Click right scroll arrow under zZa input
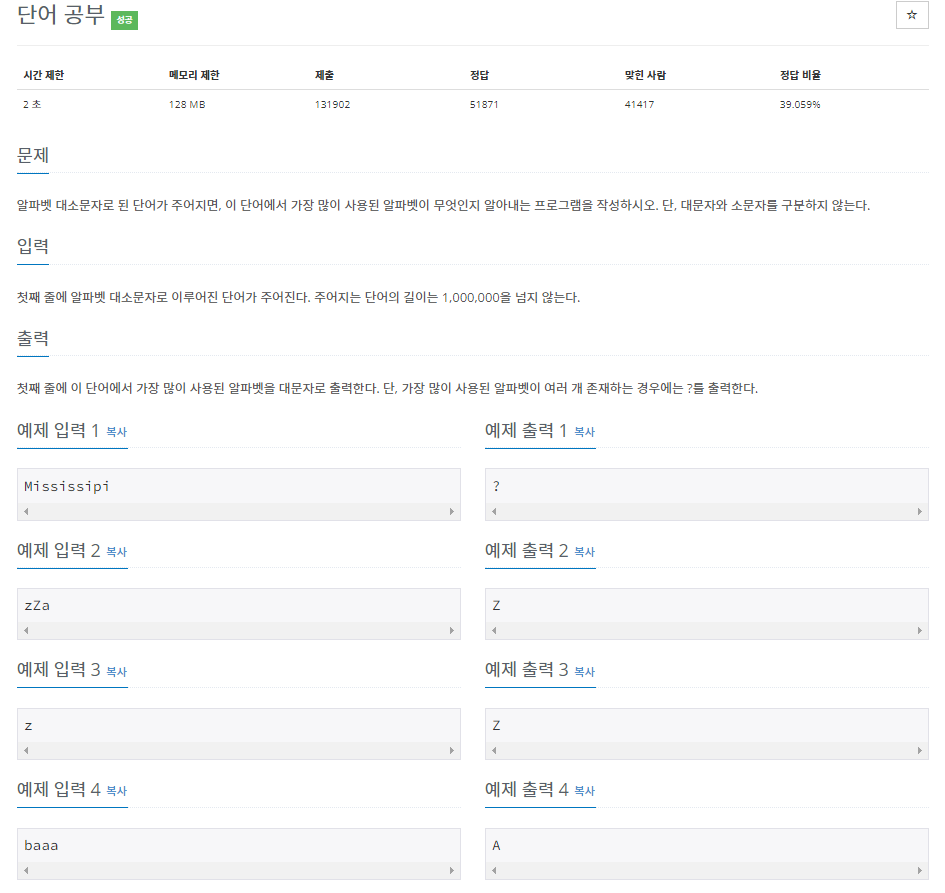Image resolution: width=945 pixels, height=893 pixels. tap(451, 631)
